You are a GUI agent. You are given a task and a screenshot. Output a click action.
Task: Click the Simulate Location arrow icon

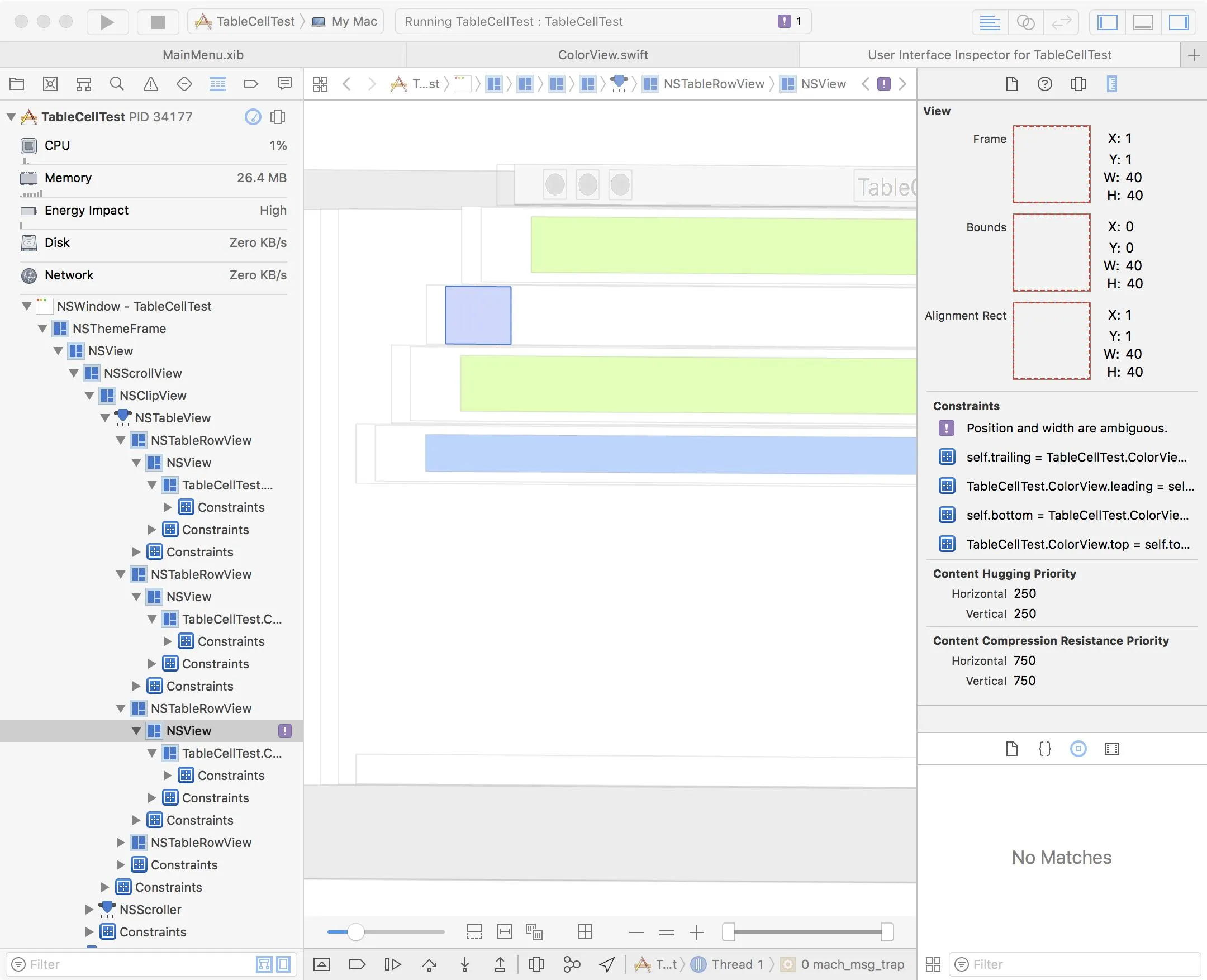click(x=607, y=964)
